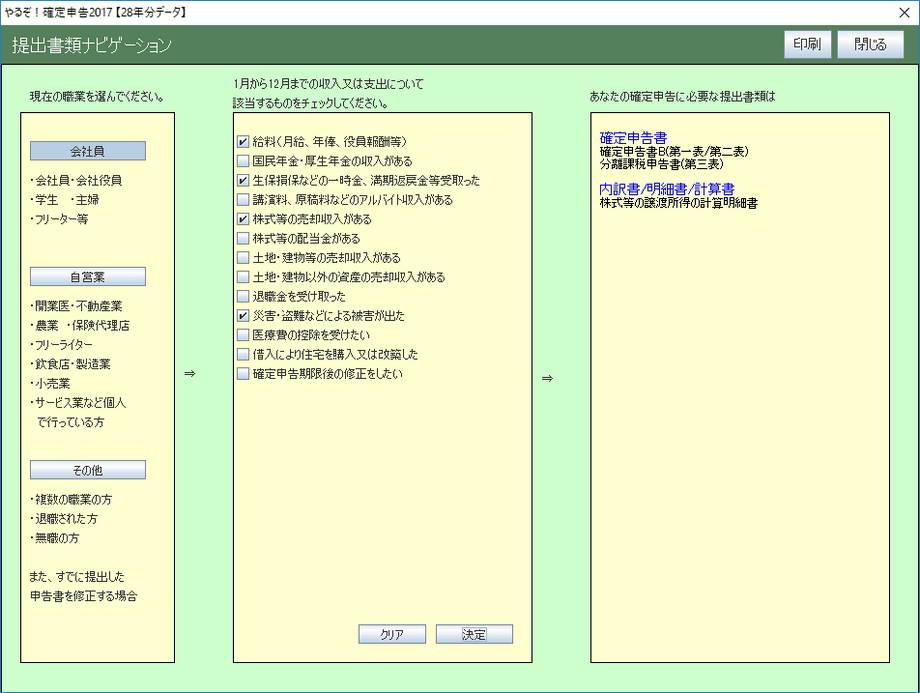
Task: Close the window with the title bar X
Action: click(904, 13)
